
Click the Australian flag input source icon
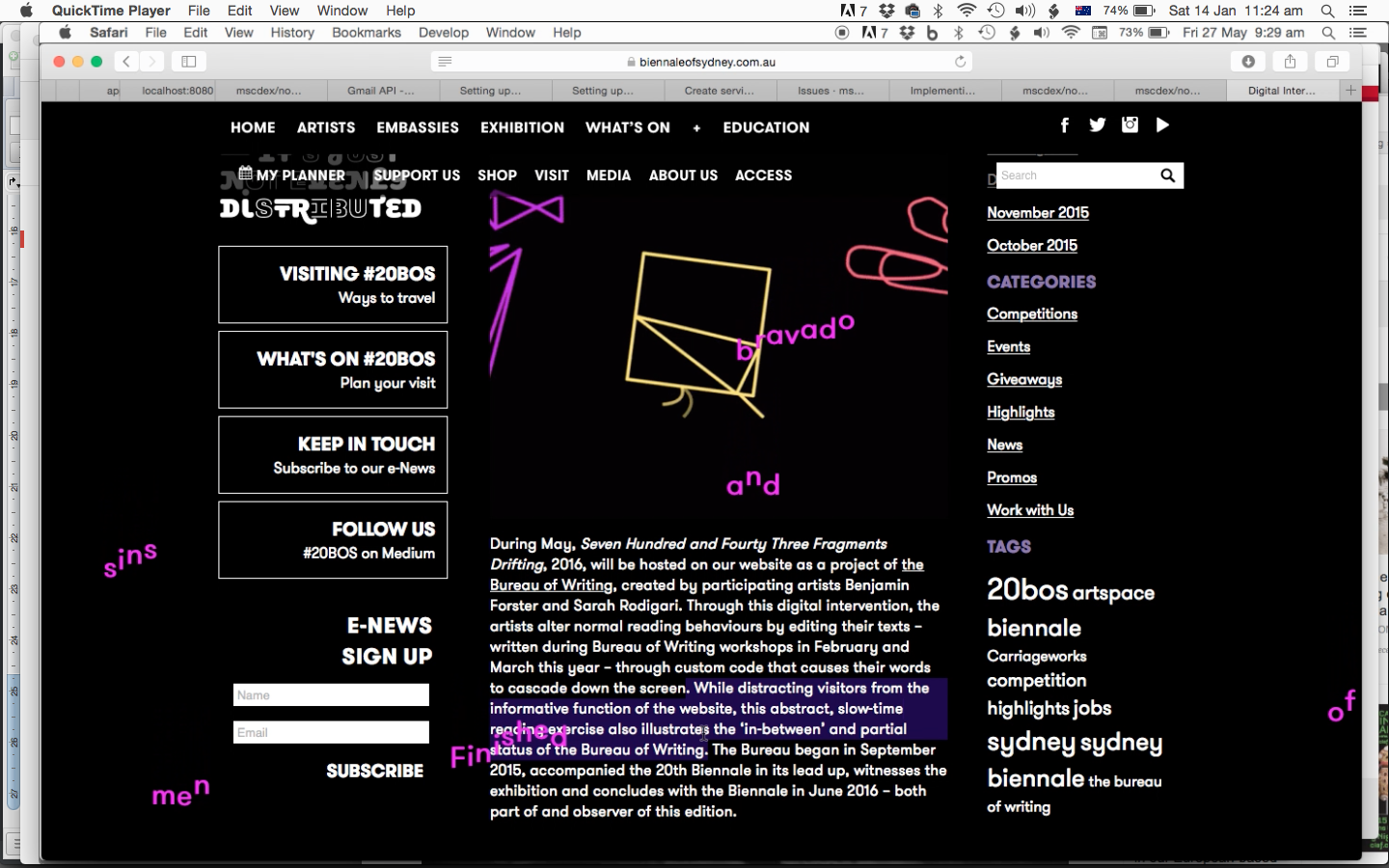[1083, 11]
